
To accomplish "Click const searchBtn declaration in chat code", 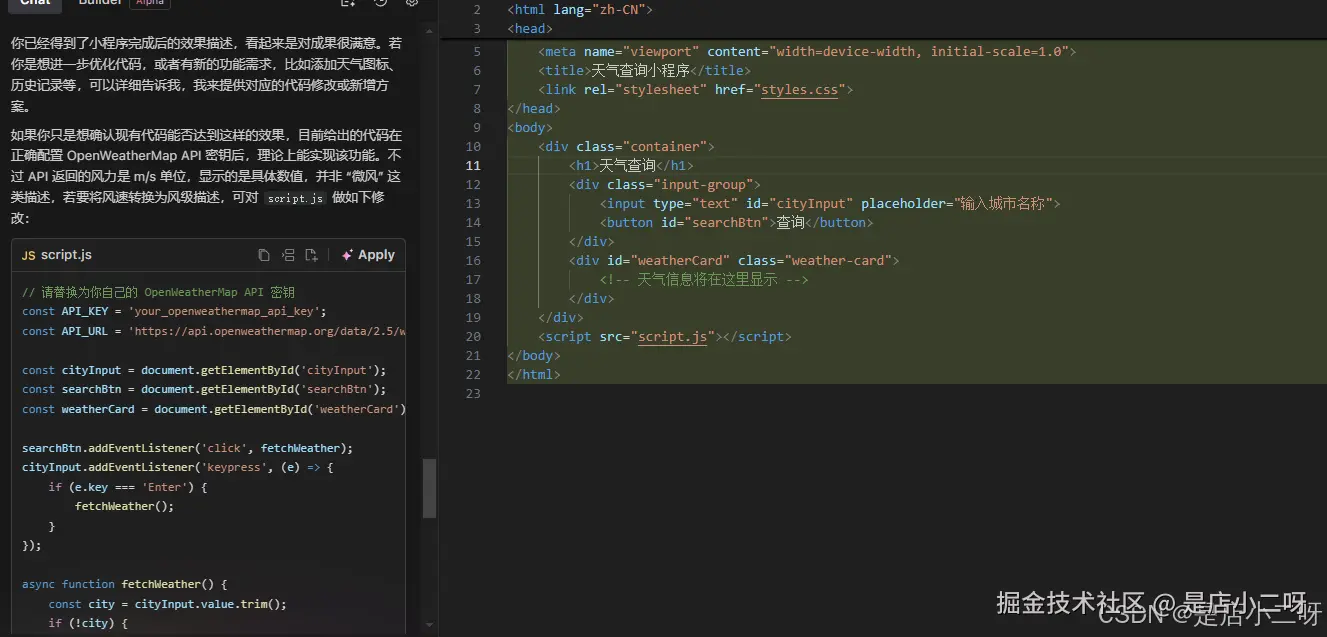I will pyautogui.click(x=204, y=389).
